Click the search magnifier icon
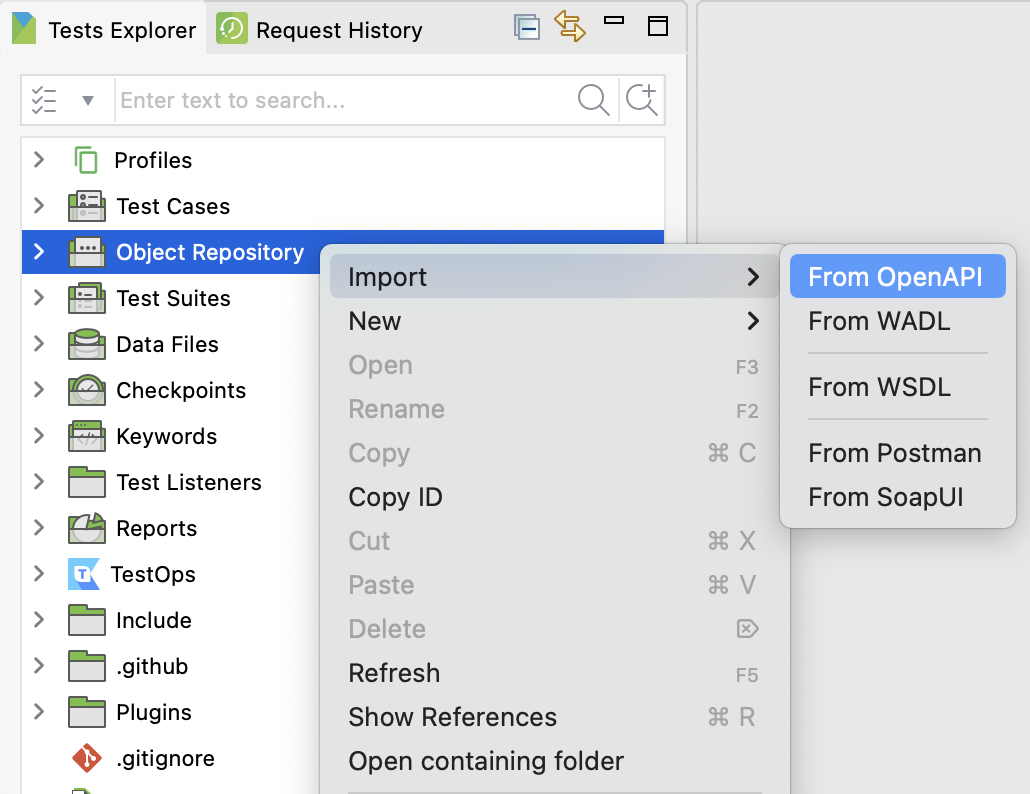The height and width of the screenshot is (794, 1030). [x=593, y=100]
